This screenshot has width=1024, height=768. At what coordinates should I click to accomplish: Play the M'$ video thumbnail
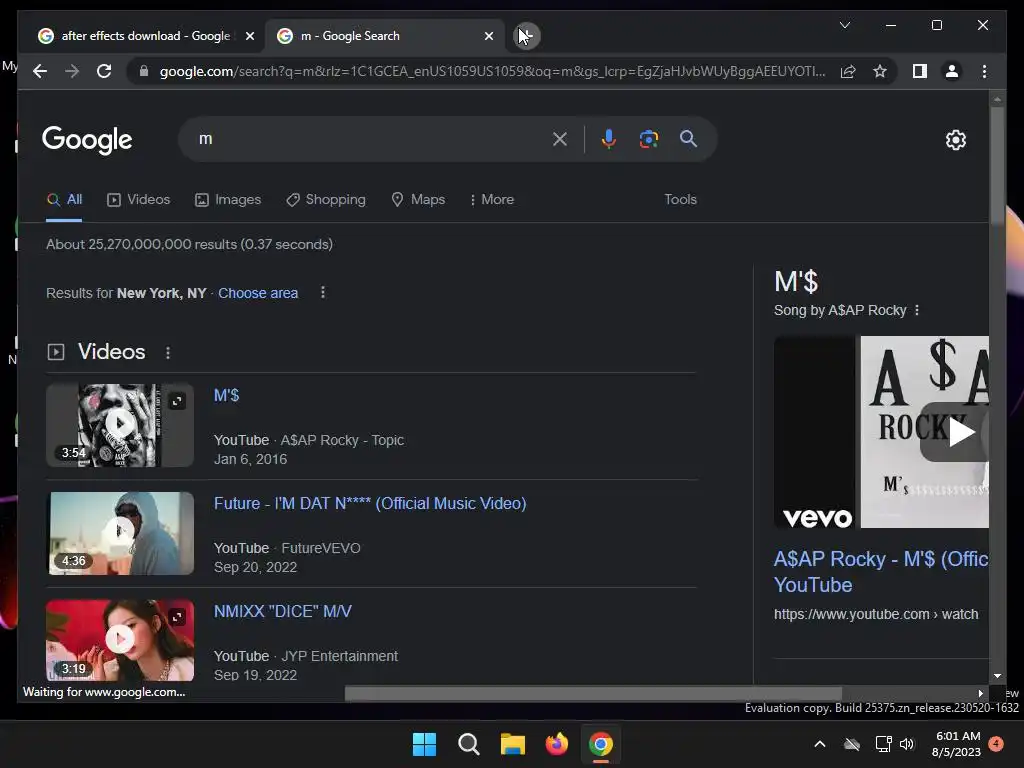(120, 424)
